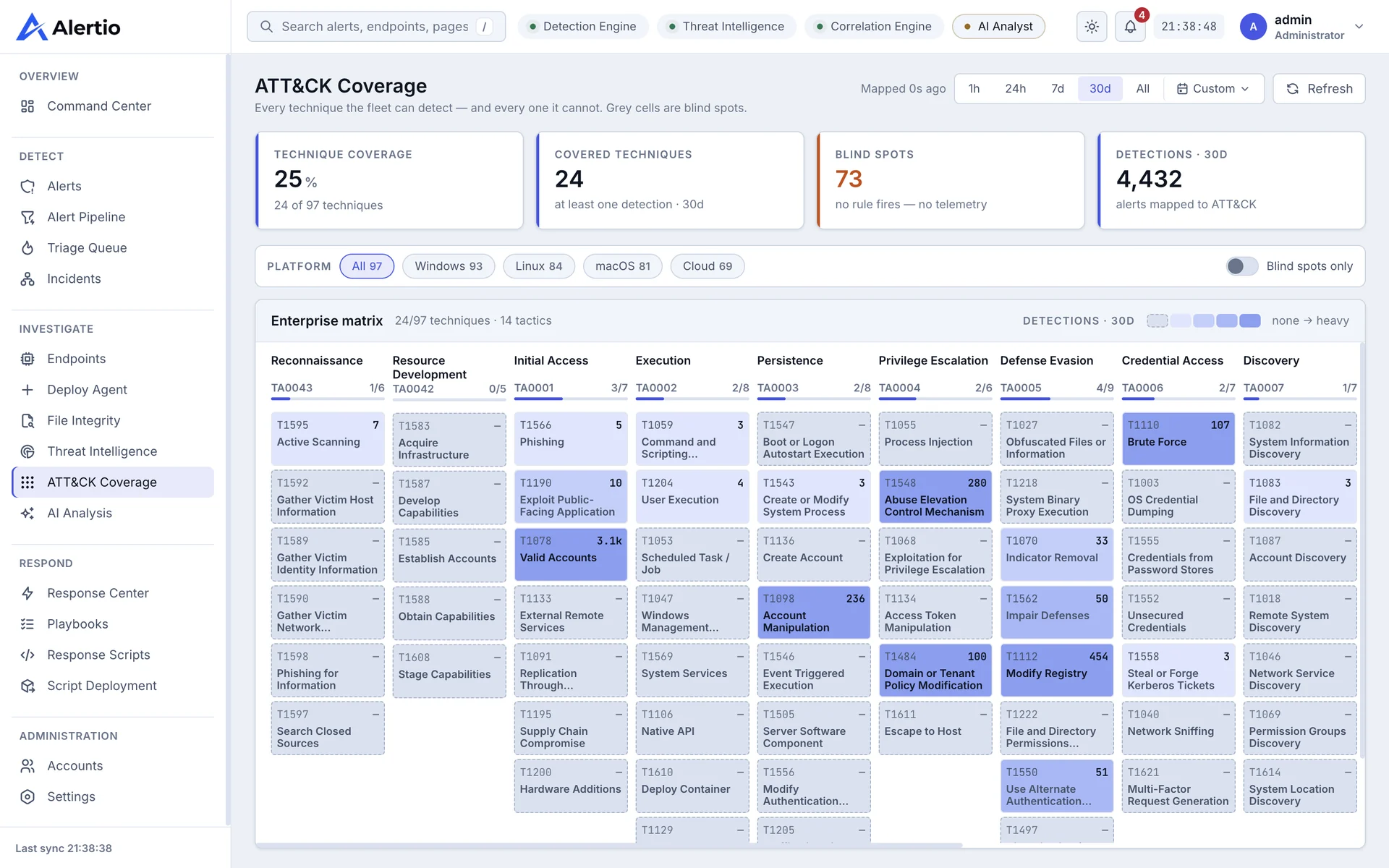Open the T1110 Brute Force technique cell
The height and width of the screenshot is (868, 1389).
coord(1178,439)
